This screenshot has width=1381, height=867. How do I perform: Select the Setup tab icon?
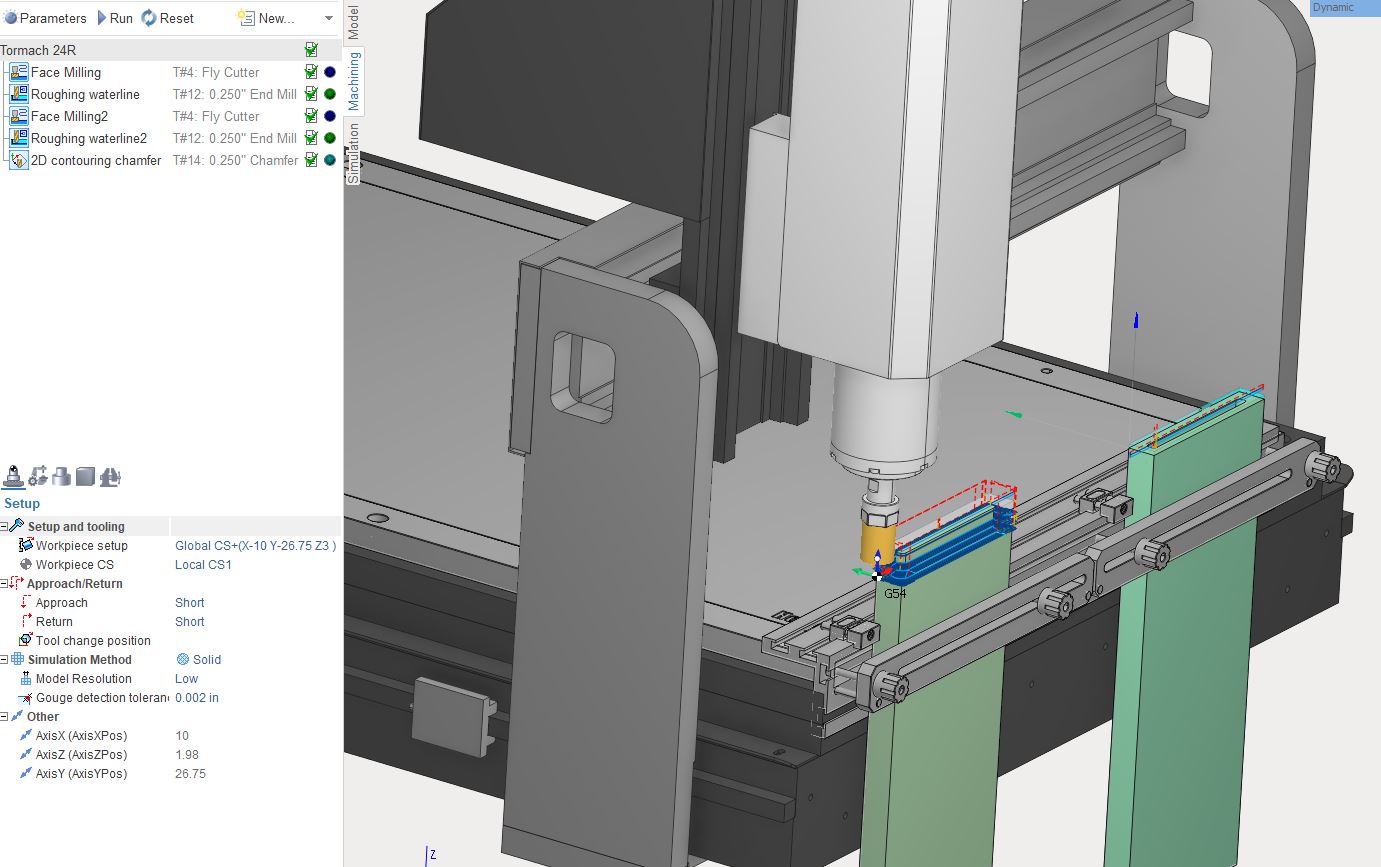coord(14,476)
